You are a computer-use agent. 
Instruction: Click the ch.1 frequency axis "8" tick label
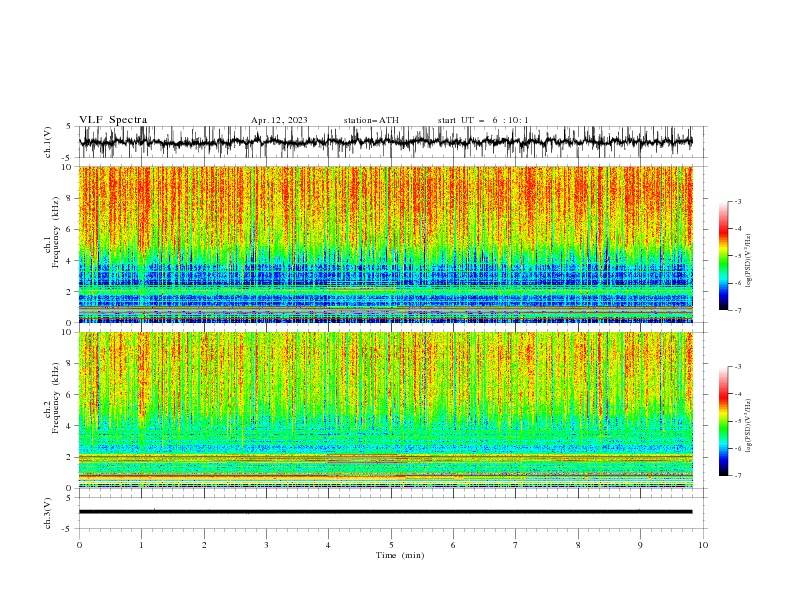70,198
